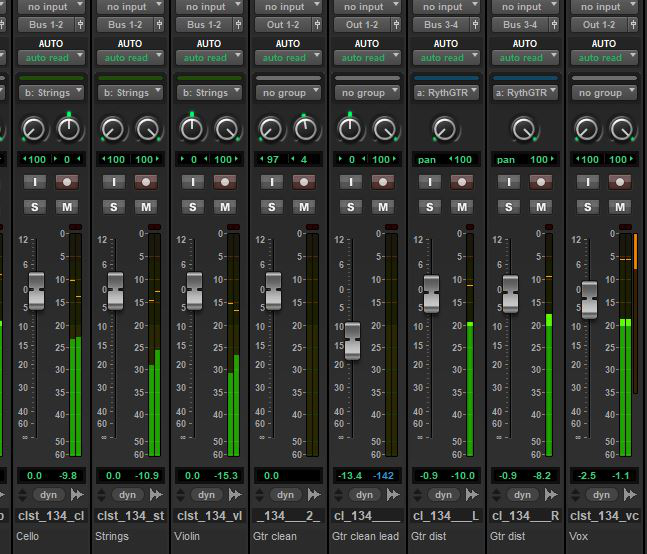Click Violin track output window arrow icon
647x554 pixels.
click(235, 494)
